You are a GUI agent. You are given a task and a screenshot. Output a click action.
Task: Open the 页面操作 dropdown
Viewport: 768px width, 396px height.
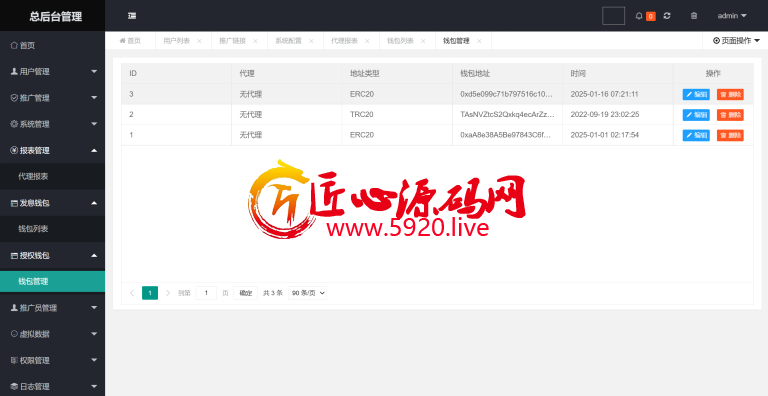(x=736, y=41)
